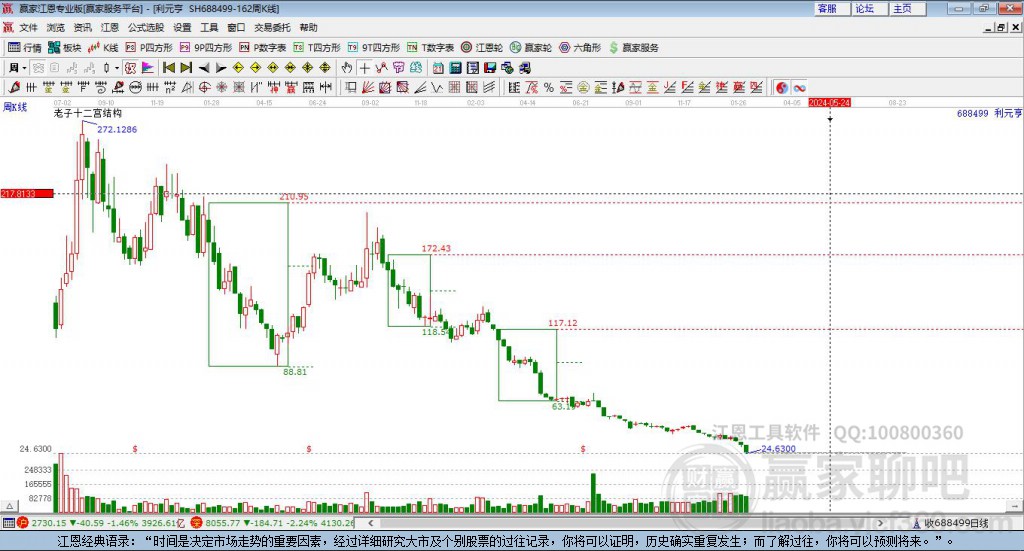Open the 公式选股 menu
This screenshot has width=1024, height=551.
(x=146, y=27)
